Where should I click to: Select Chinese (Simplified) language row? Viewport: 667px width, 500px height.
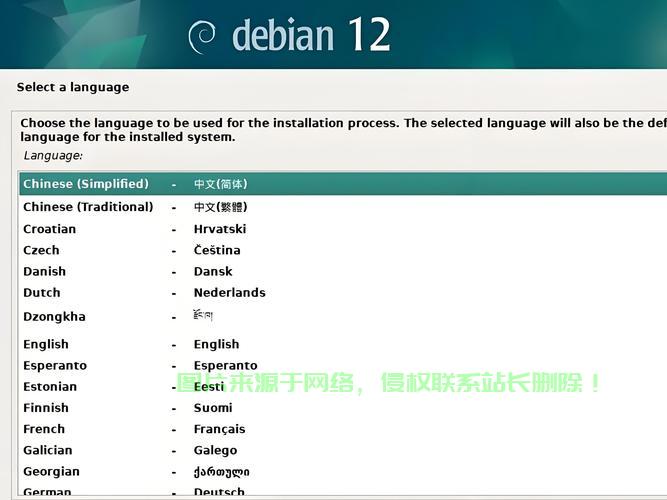click(343, 184)
